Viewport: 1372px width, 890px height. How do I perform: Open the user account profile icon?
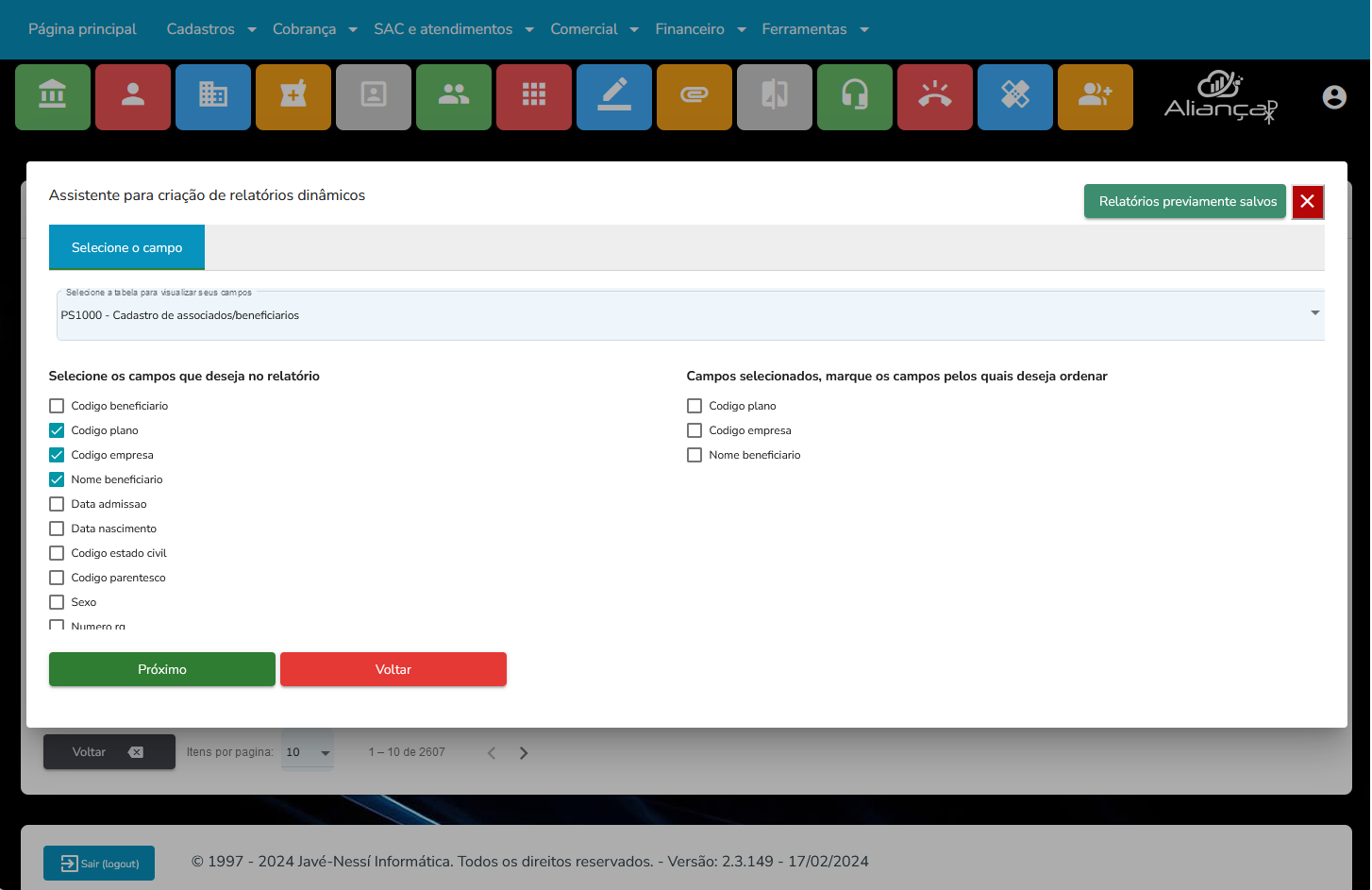pos(1334,97)
